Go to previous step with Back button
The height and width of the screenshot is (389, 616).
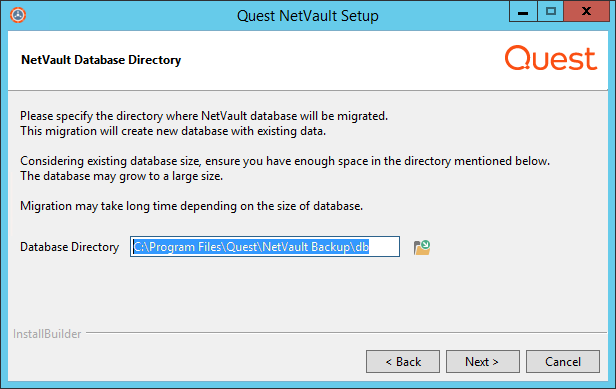pyautogui.click(x=403, y=361)
